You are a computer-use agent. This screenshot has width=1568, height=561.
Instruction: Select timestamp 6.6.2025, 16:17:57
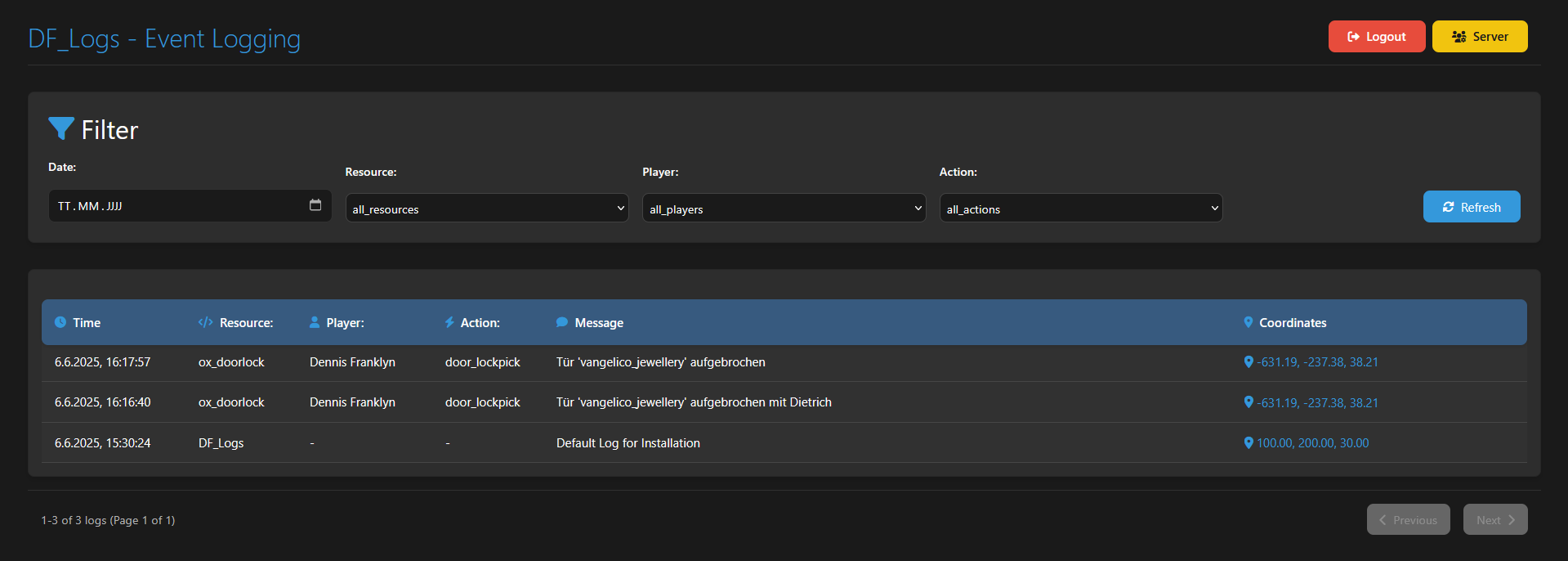[103, 362]
